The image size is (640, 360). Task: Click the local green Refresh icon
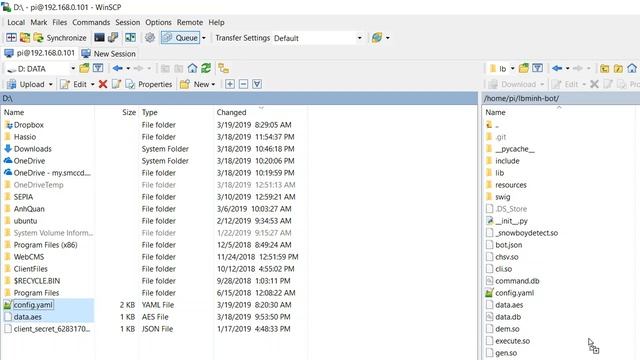click(206, 69)
